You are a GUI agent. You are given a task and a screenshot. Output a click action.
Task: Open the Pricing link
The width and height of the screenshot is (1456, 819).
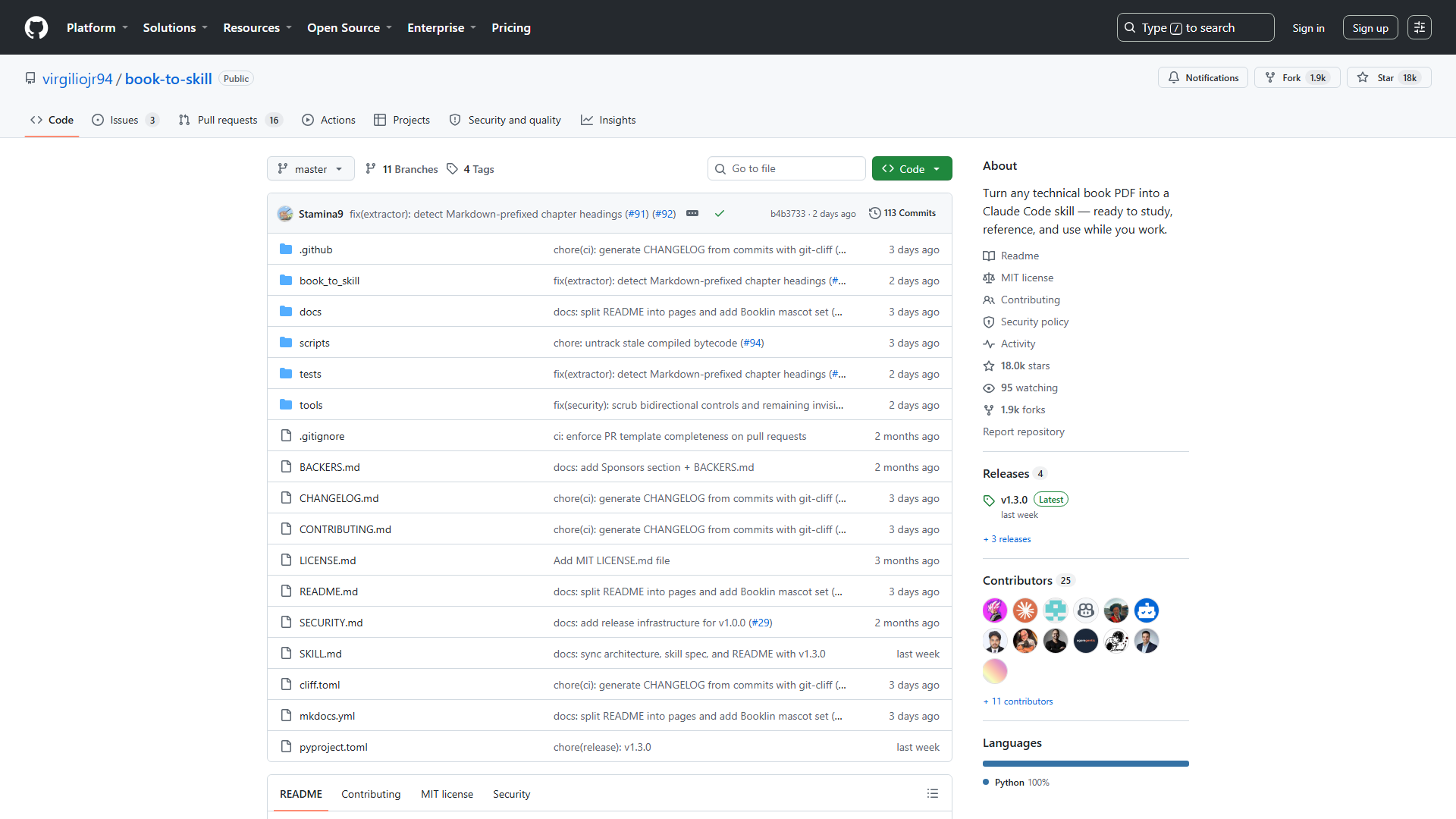tap(511, 27)
